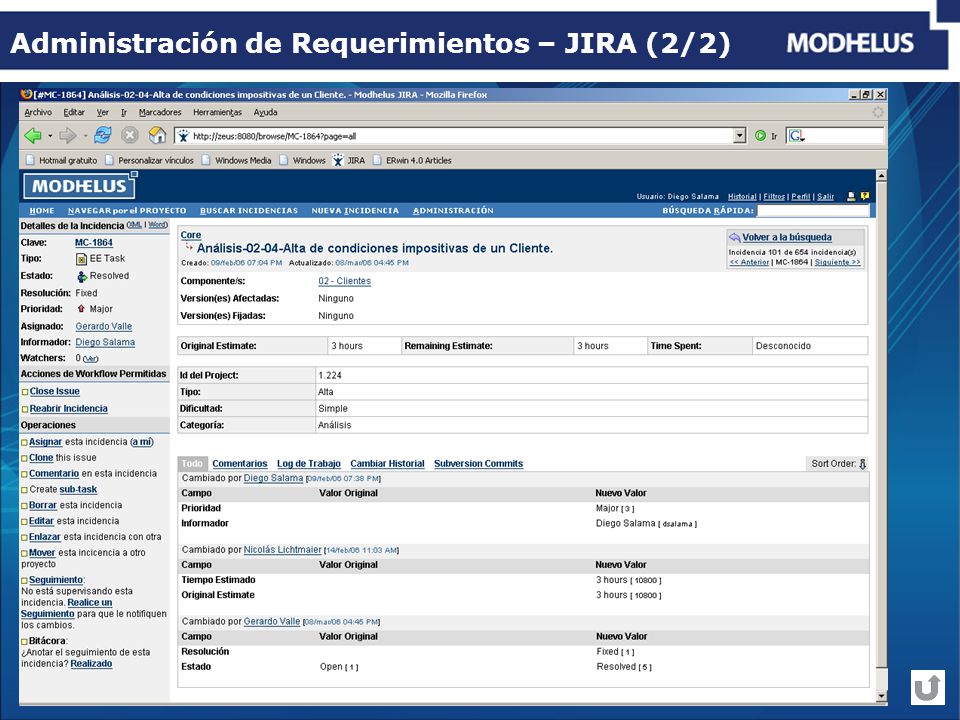
Task: Switch to the Subversion Commits tab
Action: (479, 464)
